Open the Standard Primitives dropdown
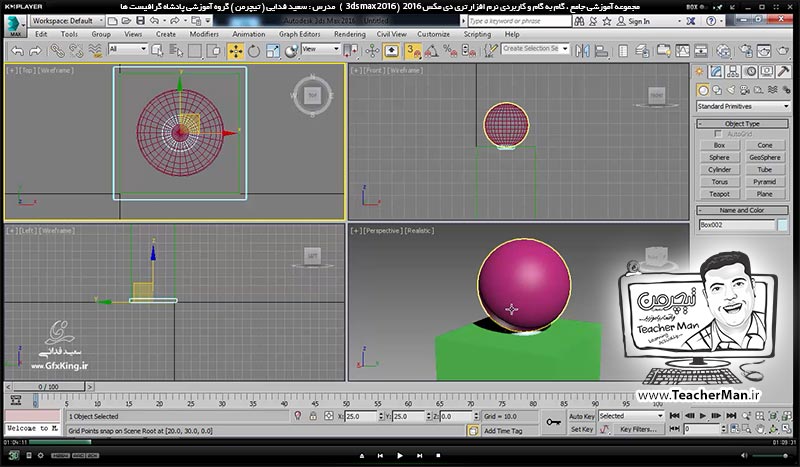Screen dimensions: 800x467 click(742, 106)
